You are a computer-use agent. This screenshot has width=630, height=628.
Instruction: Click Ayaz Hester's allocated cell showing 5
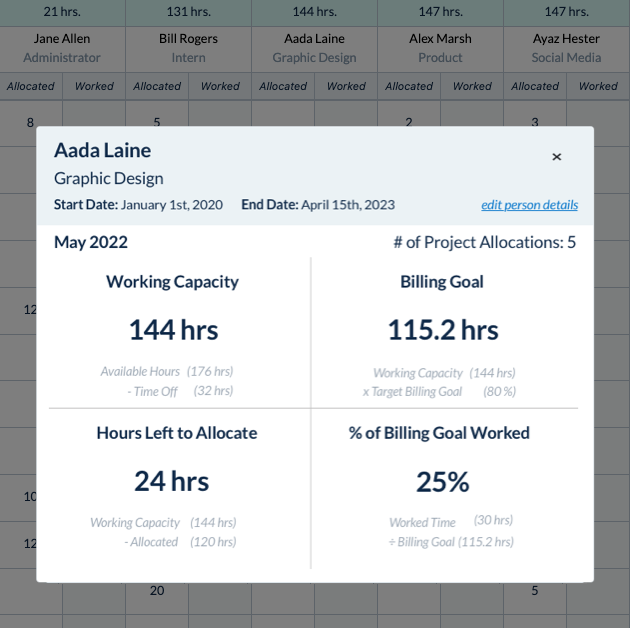pyautogui.click(x=534, y=591)
